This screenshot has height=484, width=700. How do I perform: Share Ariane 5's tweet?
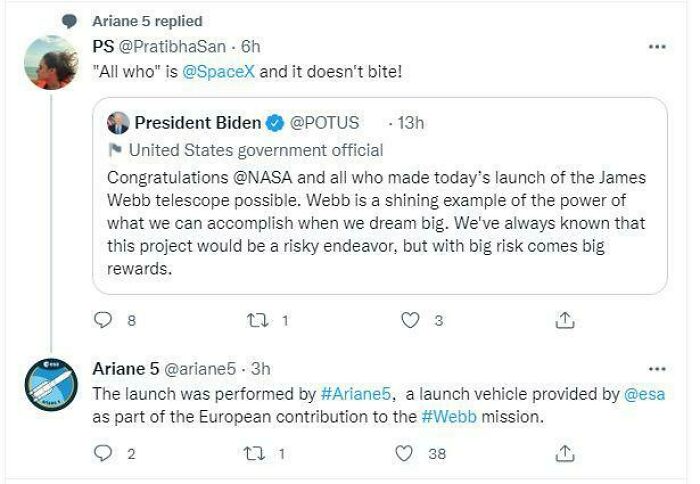pyautogui.click(x=565, y=453)
